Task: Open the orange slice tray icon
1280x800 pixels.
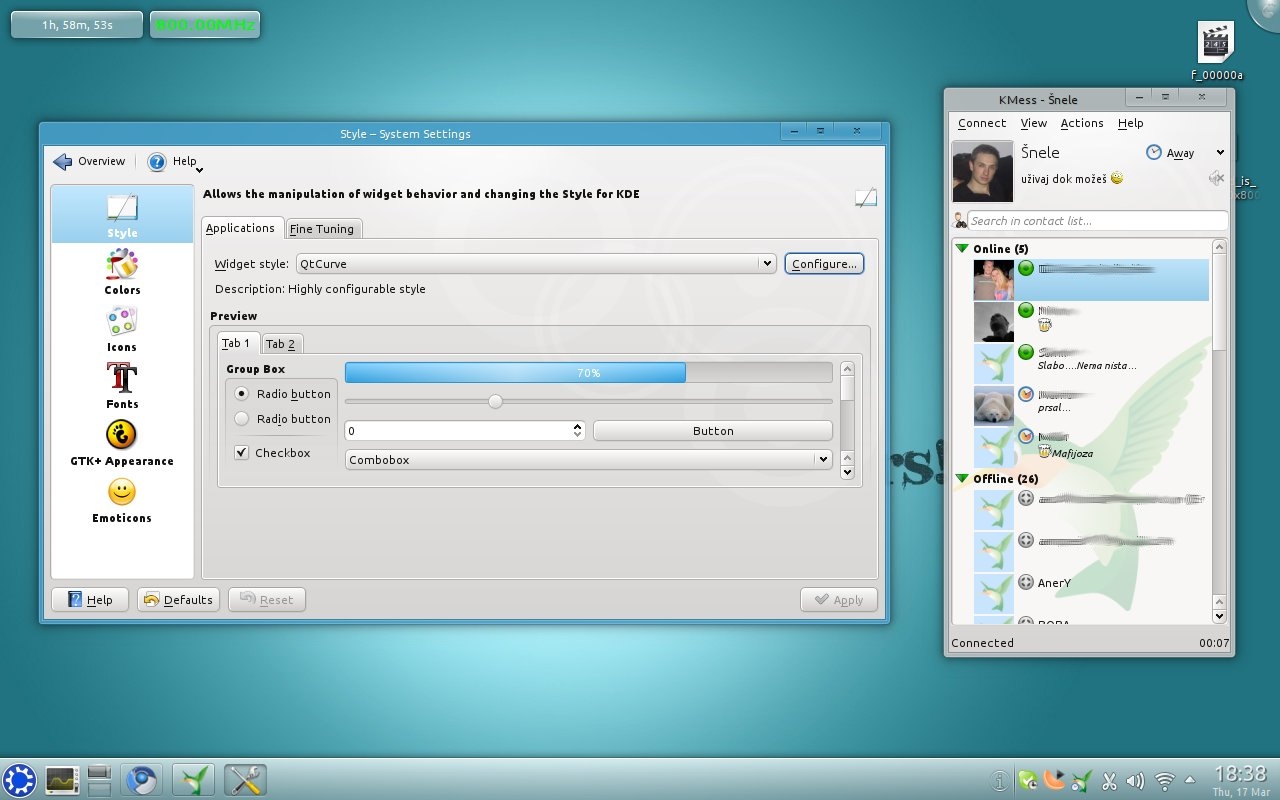Action: click(1053, 781)
